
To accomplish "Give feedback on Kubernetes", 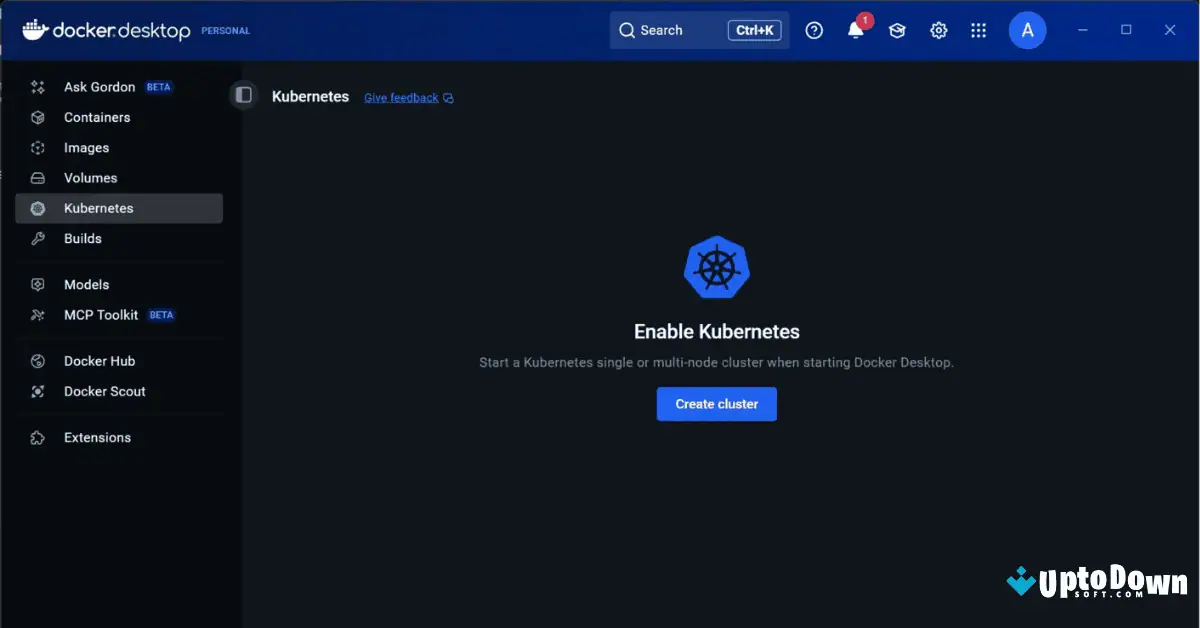I will pos(400,97).
